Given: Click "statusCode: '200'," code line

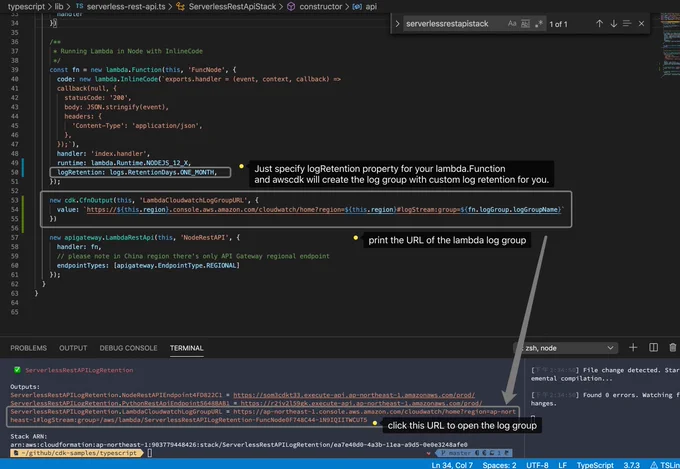Looking at the screenshot, I should 98,98.
